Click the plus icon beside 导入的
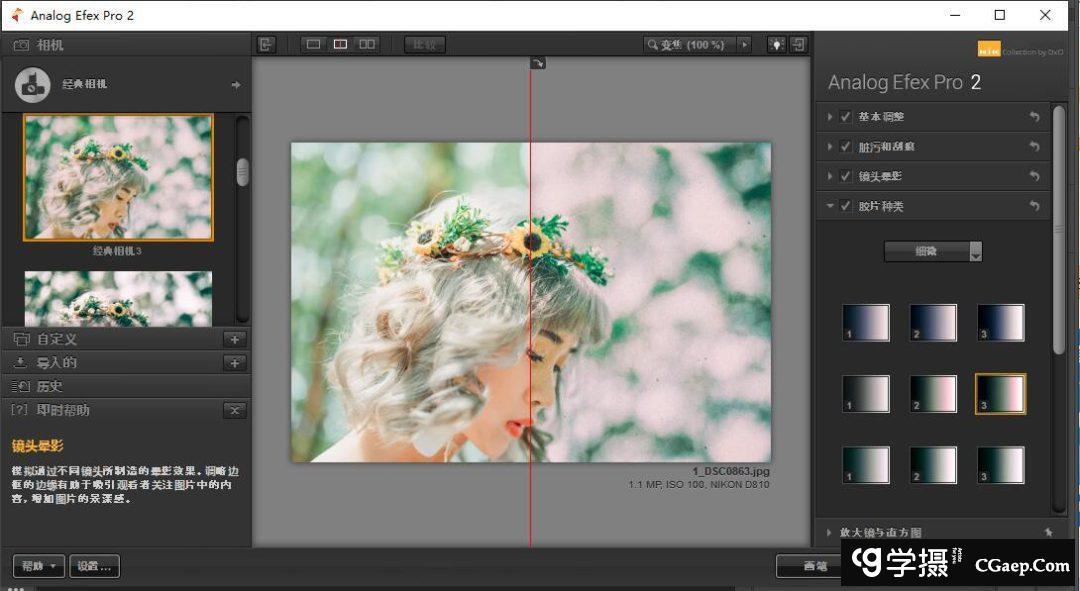 coord(234,363)
